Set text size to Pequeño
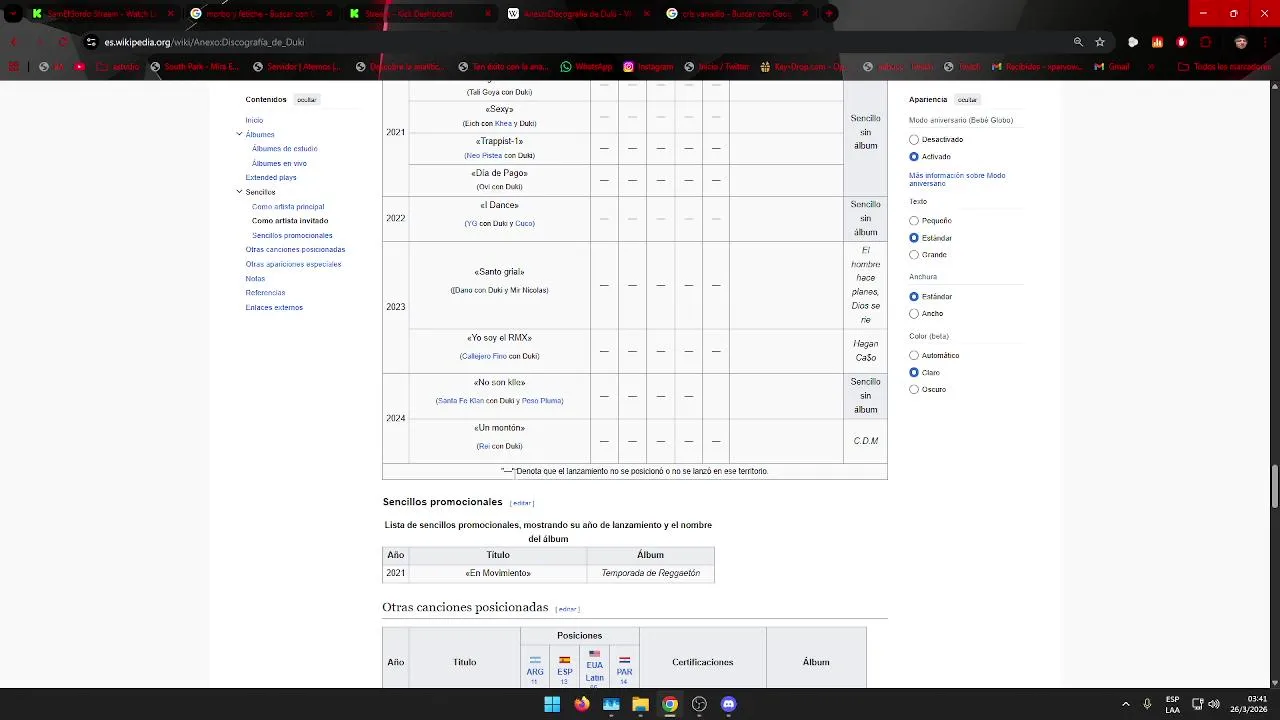 914,221
